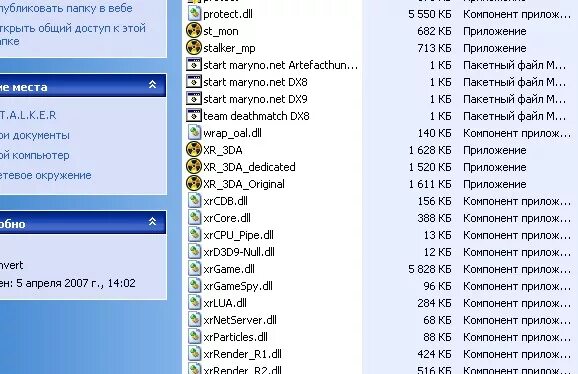Click the size value '5 828 КБ'
This screenshot has width=578, height=374.
click(429, 269)
